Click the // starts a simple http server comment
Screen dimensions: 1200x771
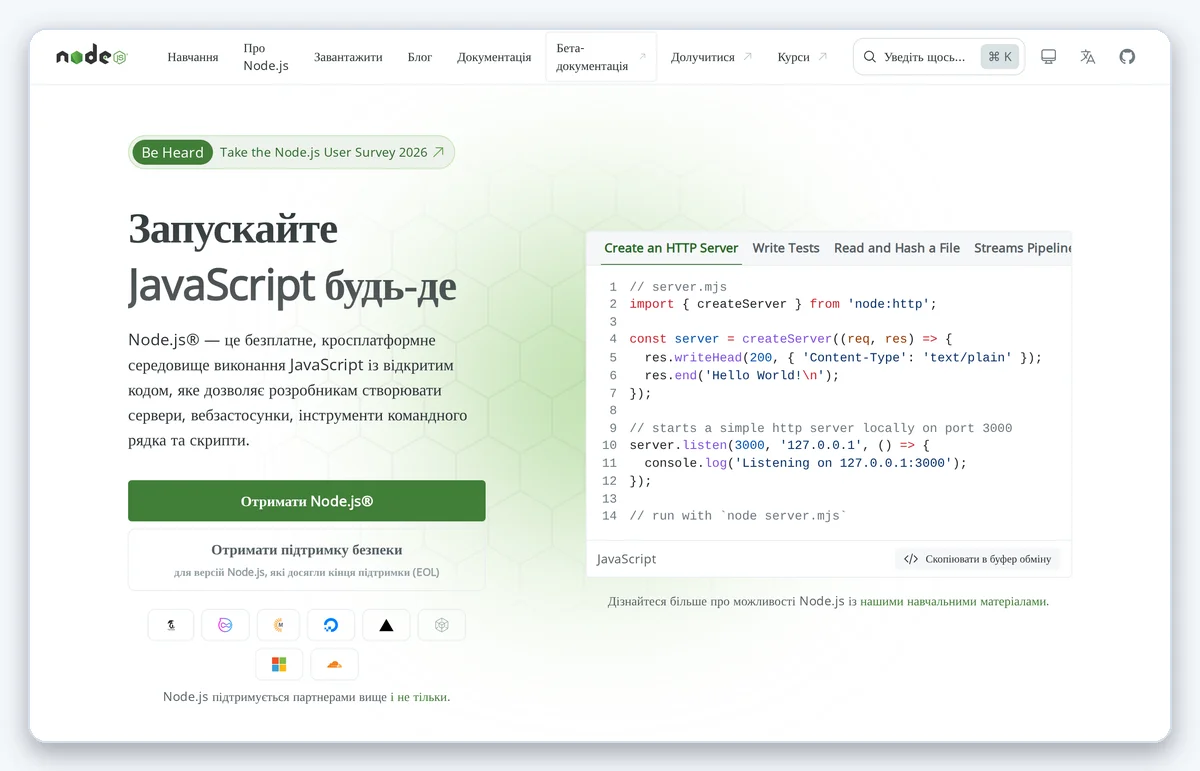pyautogui.click(x=821, y=428)
